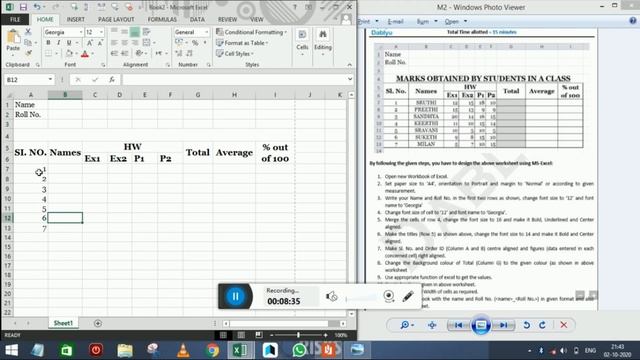Switch to the REVIEW tab
640x360 pixels.
[x=227, y=19]
